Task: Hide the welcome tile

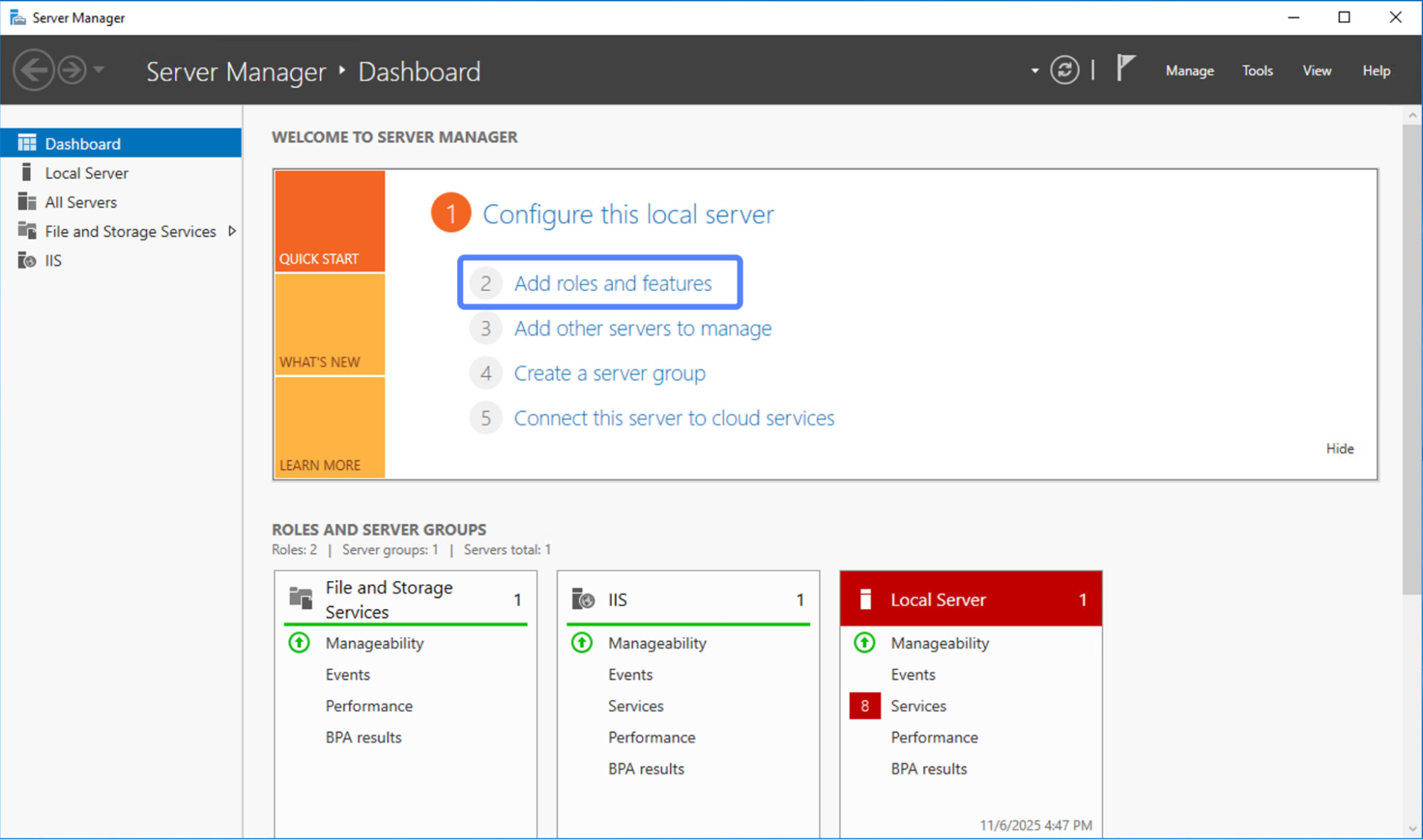Action: click(x=1339, y=448)
